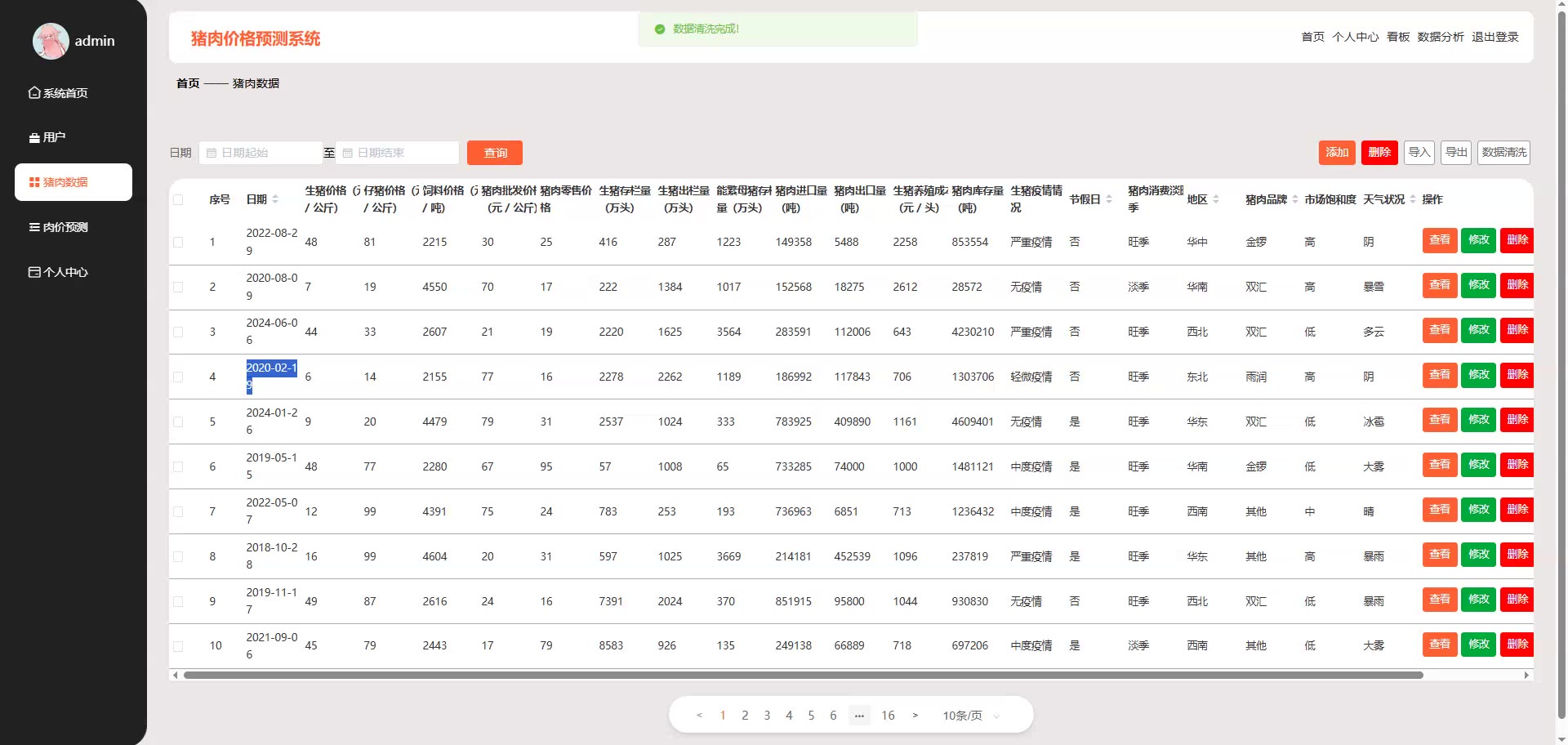Click the red toolbar 删除 button
This screenshot has height=745, width=1568.
tap(1379, 153)
